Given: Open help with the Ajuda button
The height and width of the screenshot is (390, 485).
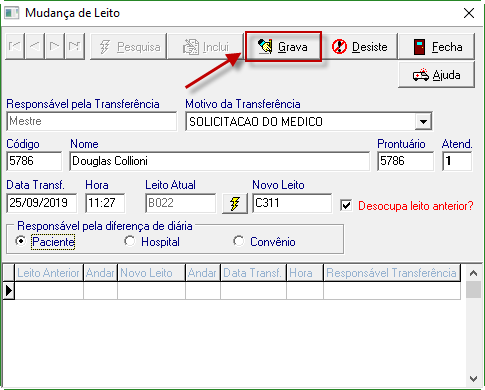Looking at the screenshot, I should tap(436, 75).
